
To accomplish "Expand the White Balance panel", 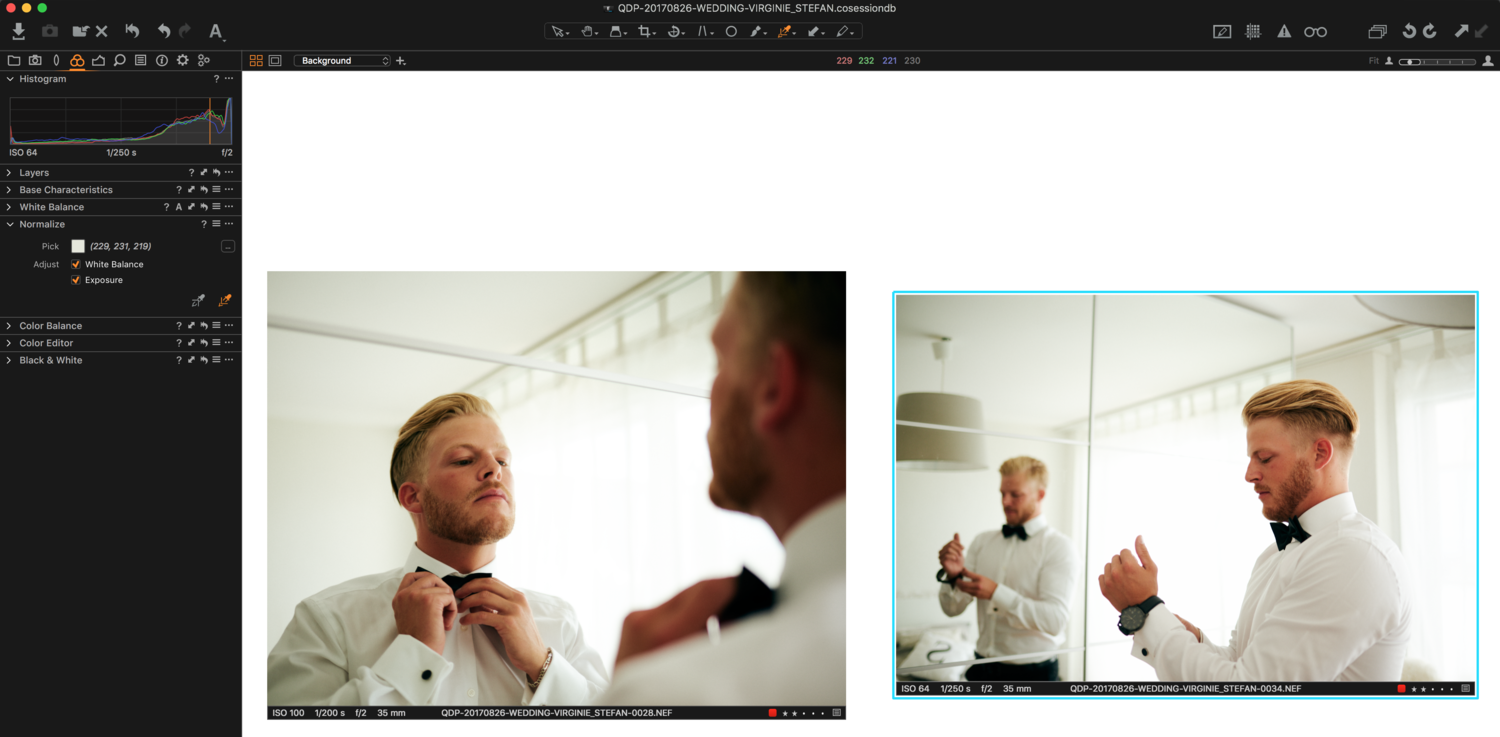I will point(10,207).
